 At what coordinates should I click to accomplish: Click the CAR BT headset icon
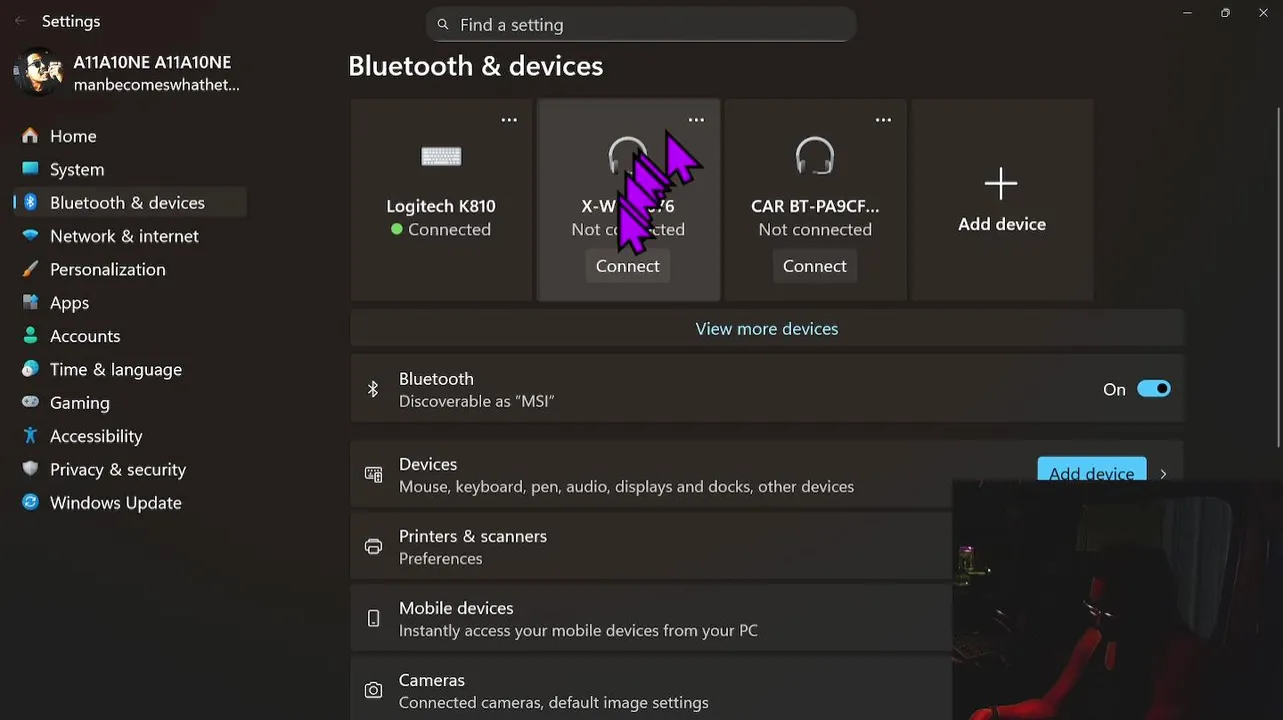click(815, 156)
